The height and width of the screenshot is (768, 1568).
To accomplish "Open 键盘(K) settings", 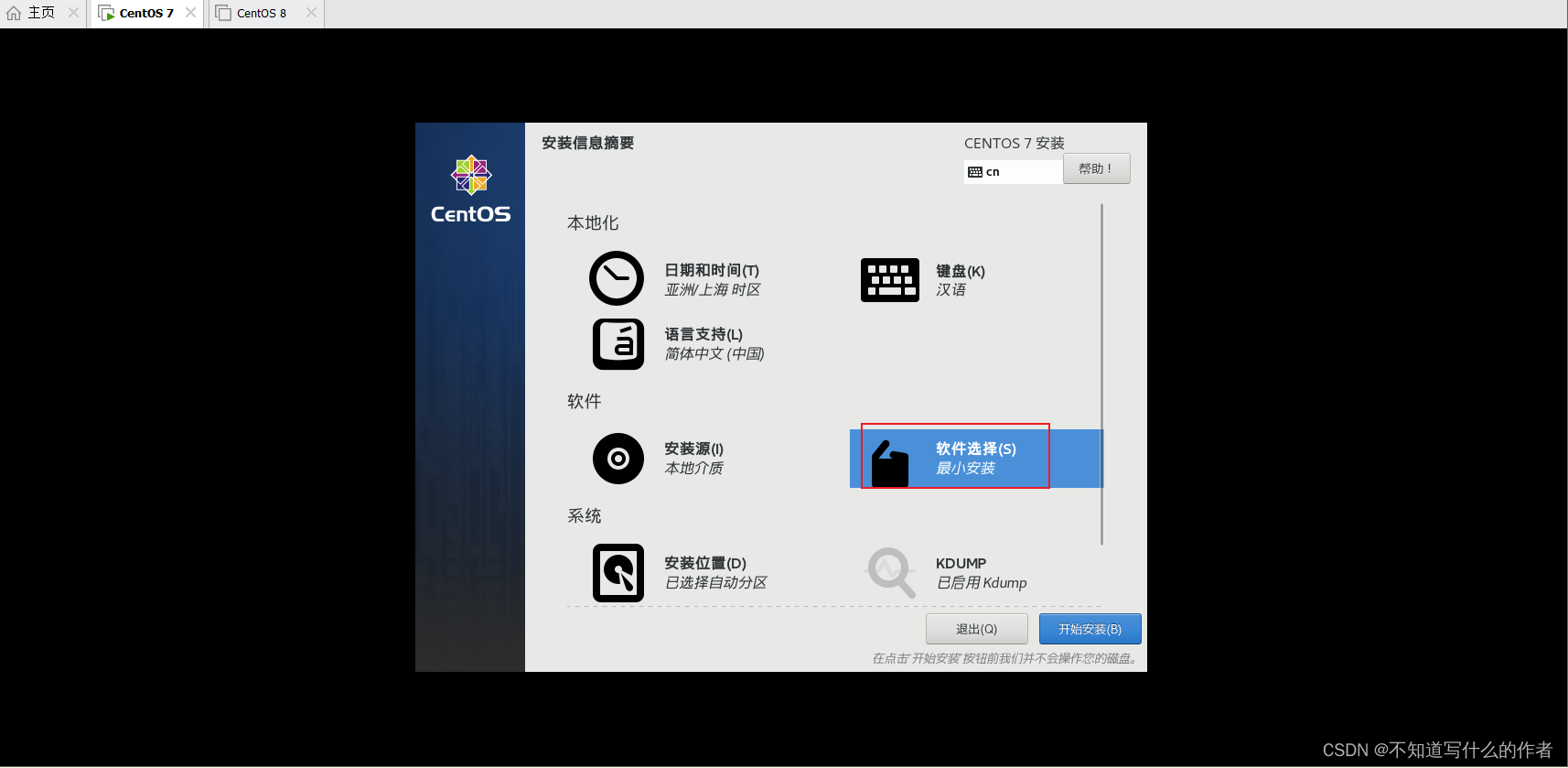I will (x=961, y=271).
